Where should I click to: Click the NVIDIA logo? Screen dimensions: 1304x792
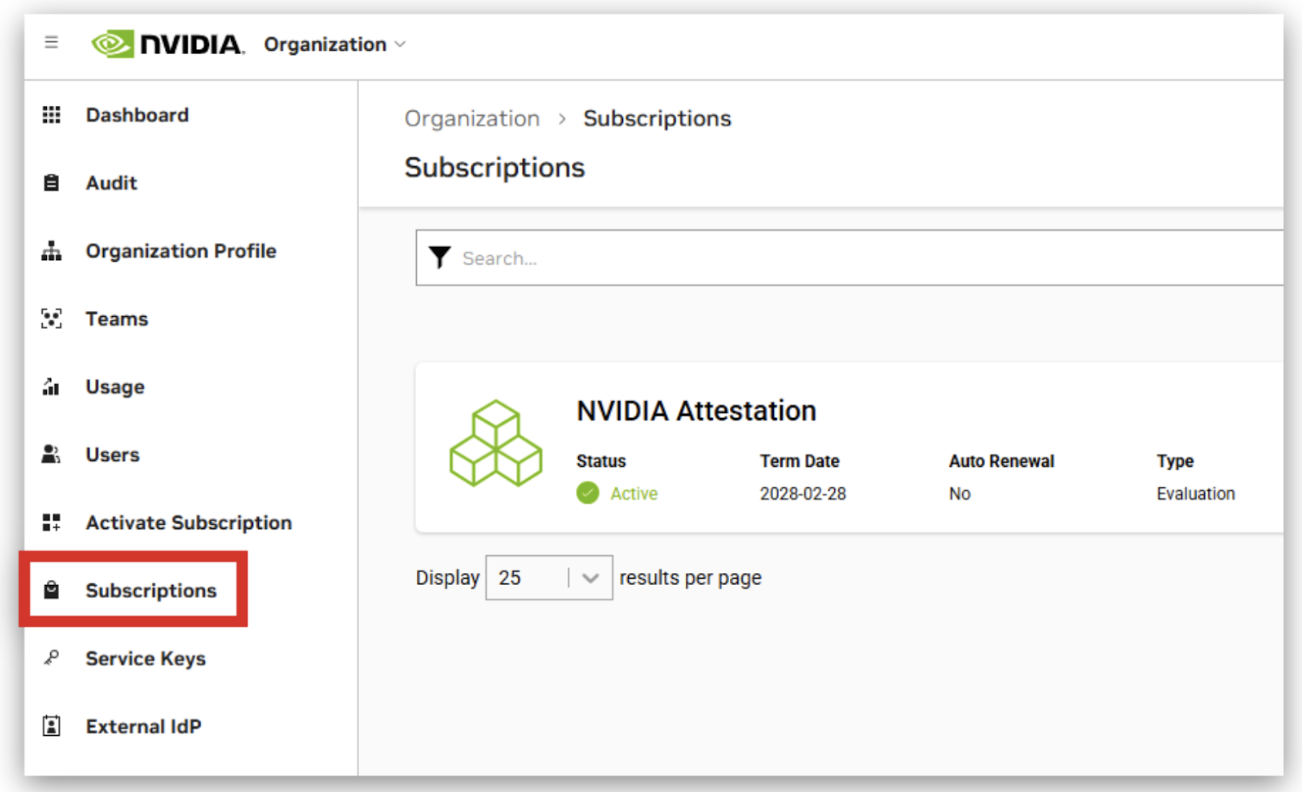[x=167, y=44]
